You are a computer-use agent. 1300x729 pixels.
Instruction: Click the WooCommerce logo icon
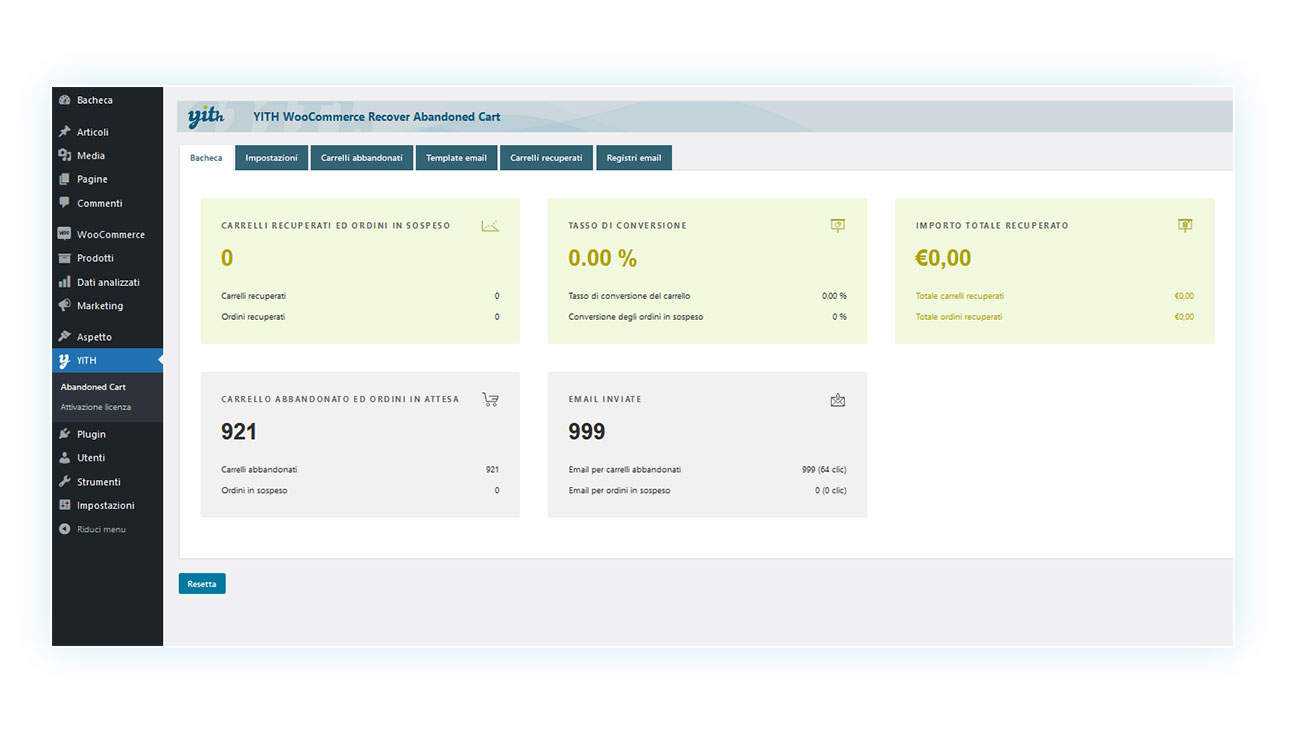65,234
